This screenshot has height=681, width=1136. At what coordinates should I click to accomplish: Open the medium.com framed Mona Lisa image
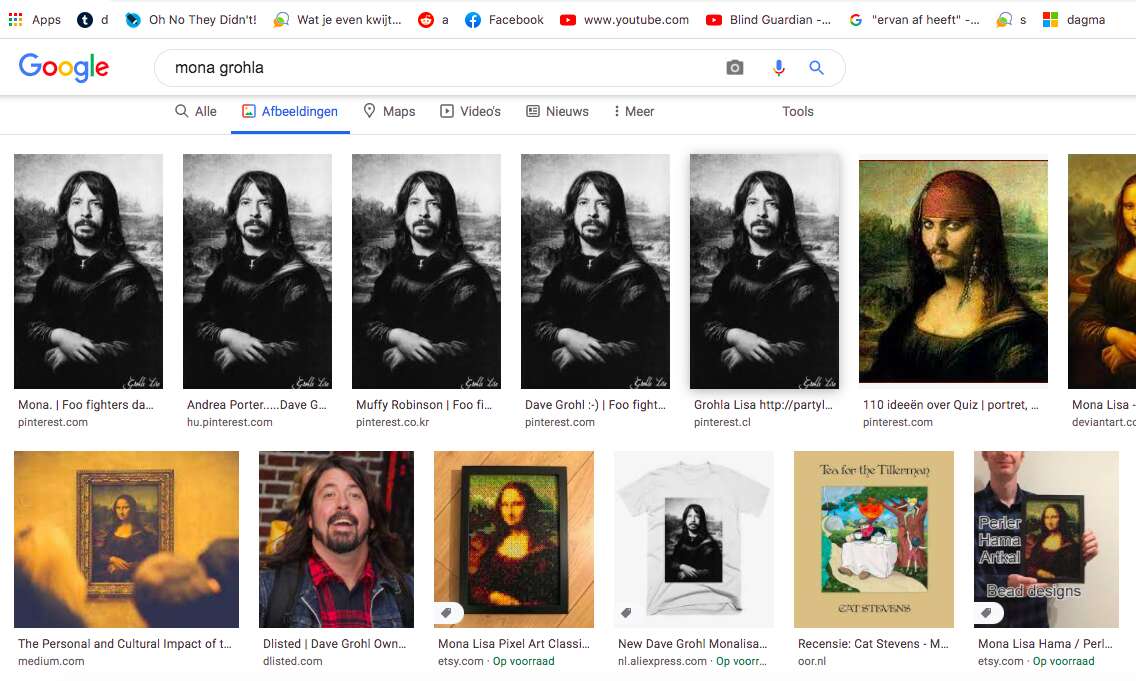coord(126,539)
